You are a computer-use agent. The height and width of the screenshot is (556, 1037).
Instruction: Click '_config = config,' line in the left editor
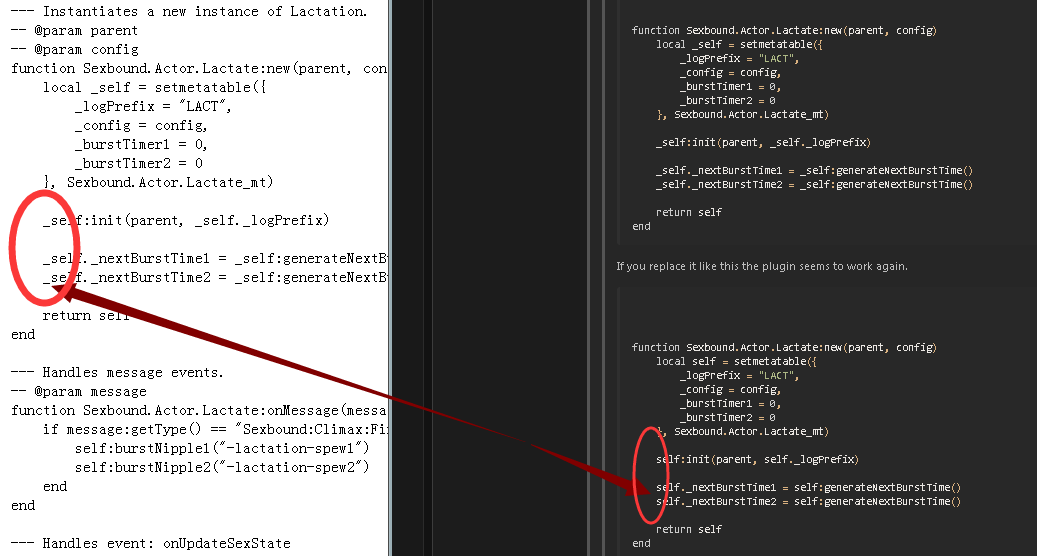coord(141,126)
